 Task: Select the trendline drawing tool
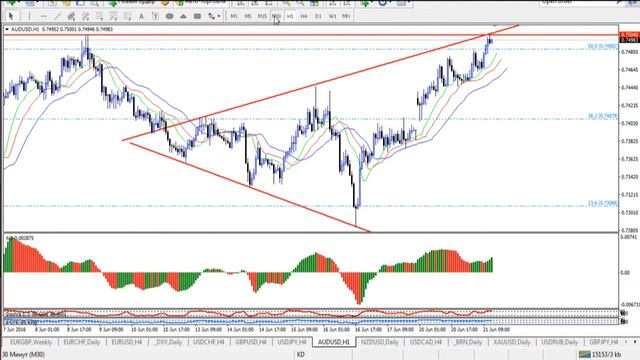[x=57, y=16]
